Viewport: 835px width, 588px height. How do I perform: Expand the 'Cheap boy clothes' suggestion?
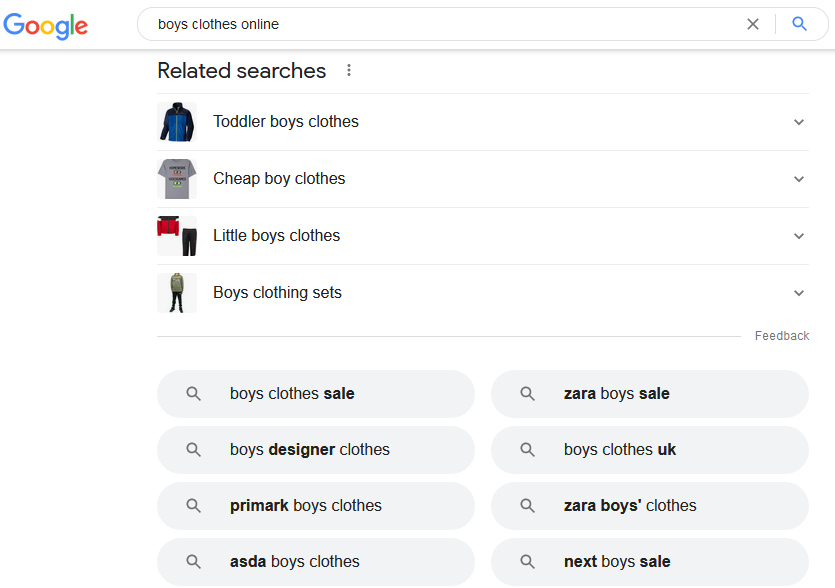799,178
